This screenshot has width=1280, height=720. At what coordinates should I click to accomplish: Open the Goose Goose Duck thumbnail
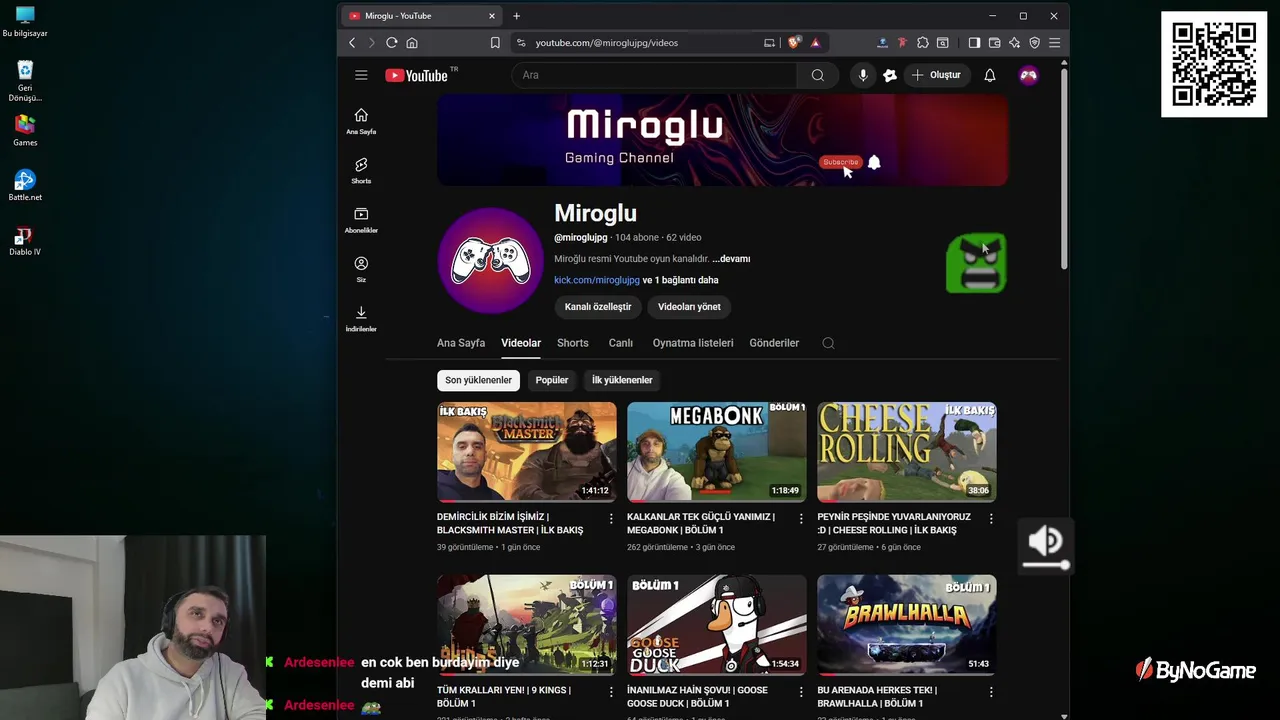717,625
